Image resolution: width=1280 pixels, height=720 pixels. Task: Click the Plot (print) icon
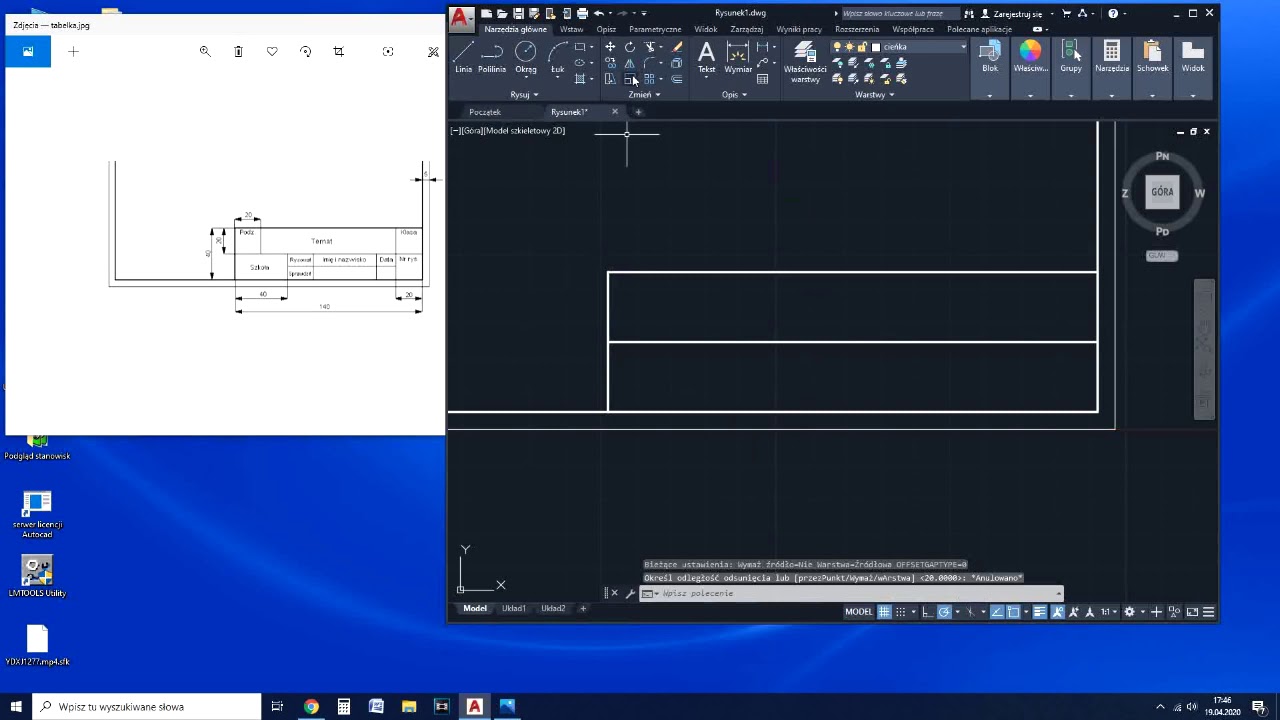point(583,14)
